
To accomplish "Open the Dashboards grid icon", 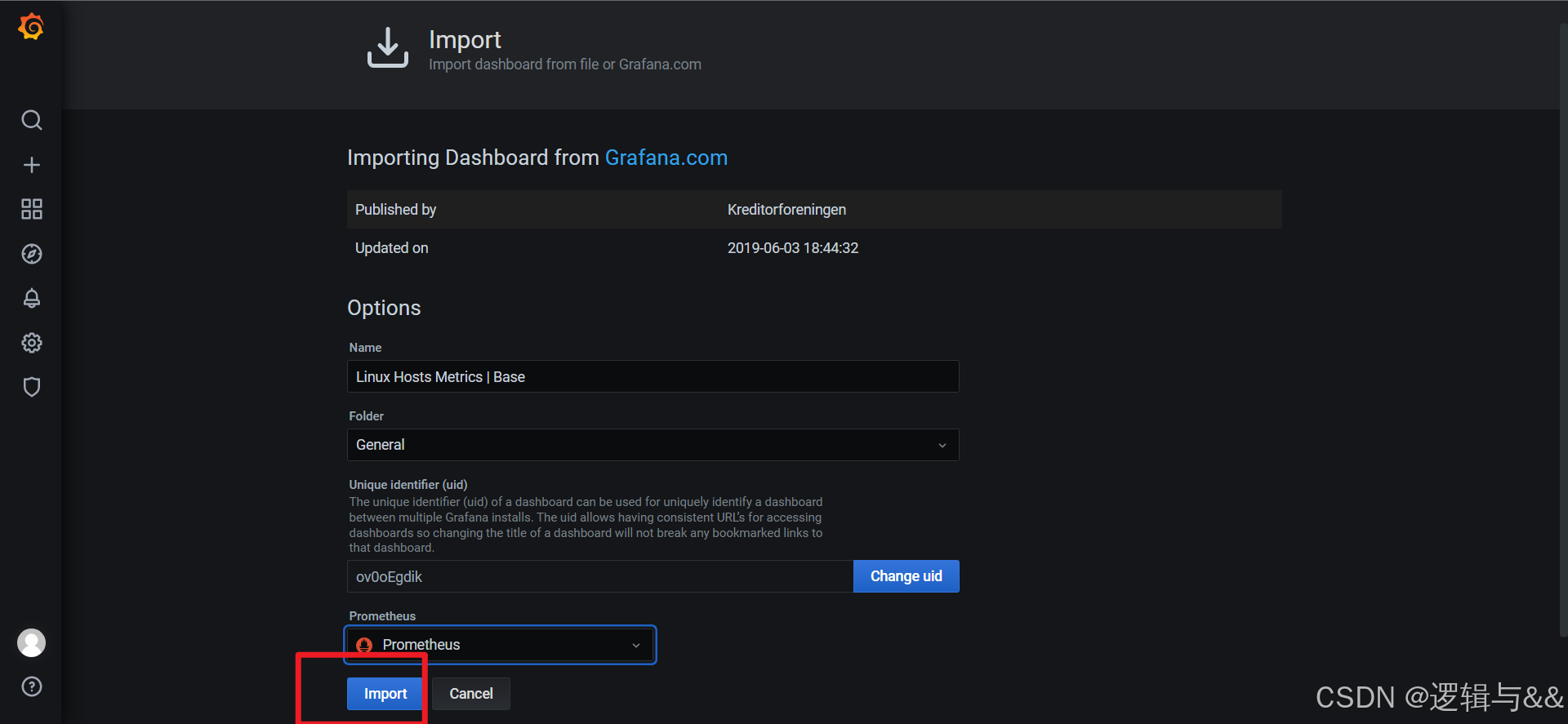I will (x=31, y=209).
